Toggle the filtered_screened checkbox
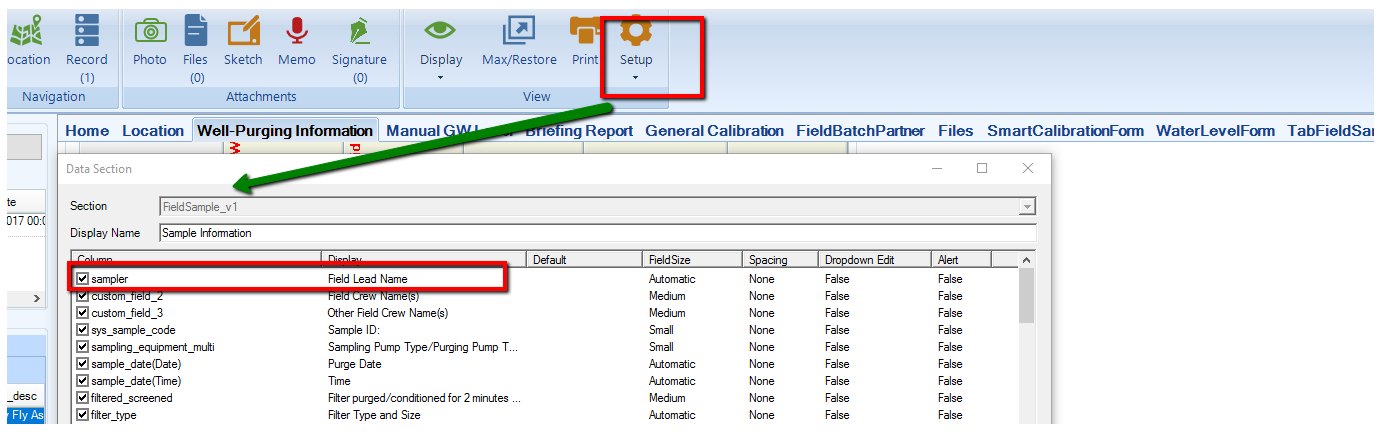 tap(83, 398)
